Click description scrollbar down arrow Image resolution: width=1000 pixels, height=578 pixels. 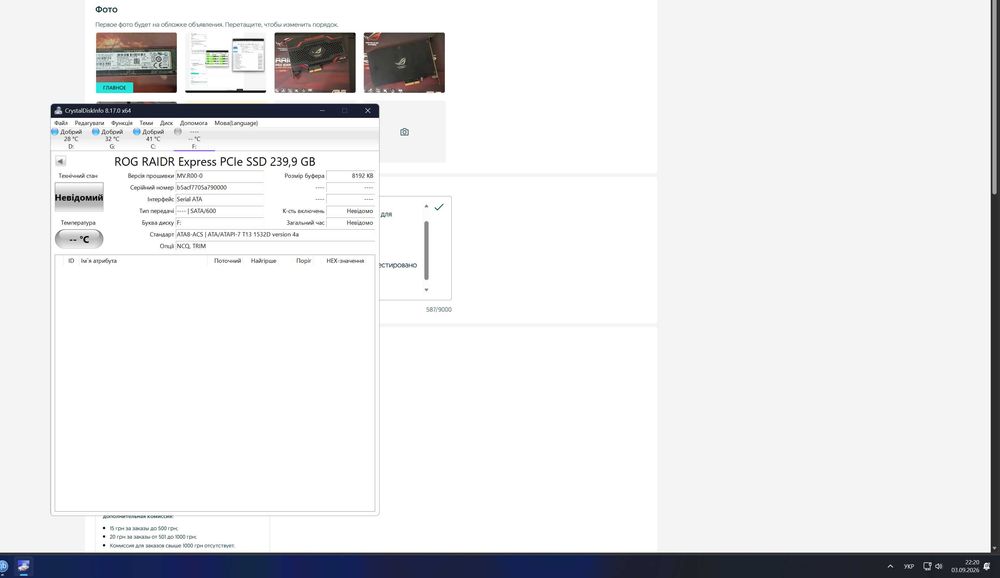(426, 290)
